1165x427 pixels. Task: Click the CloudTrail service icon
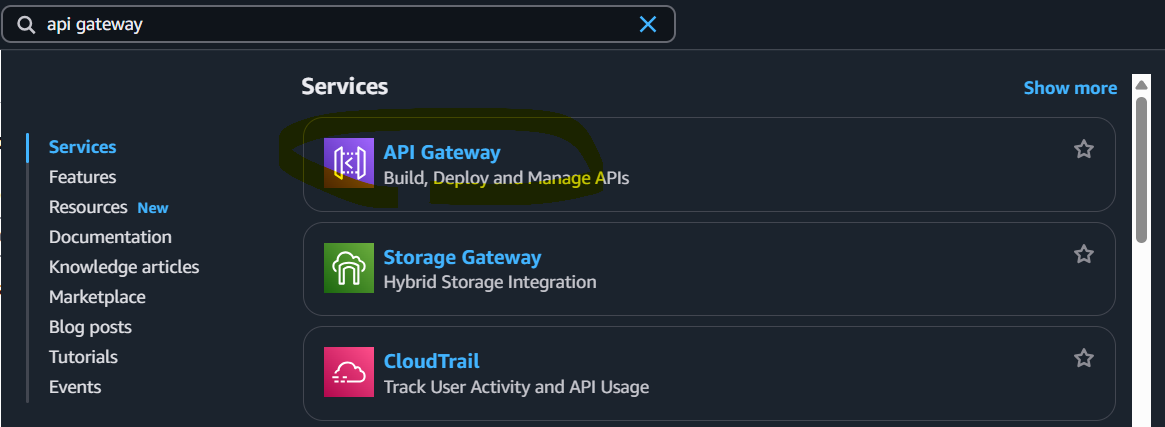pos(348,372)
